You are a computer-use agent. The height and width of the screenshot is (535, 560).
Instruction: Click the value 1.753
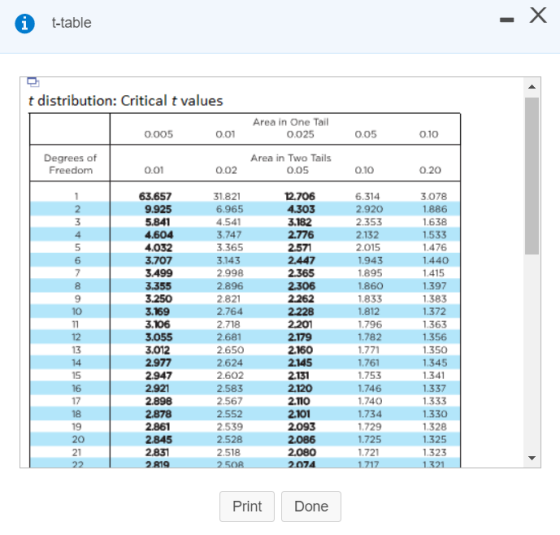pos(370,376)
